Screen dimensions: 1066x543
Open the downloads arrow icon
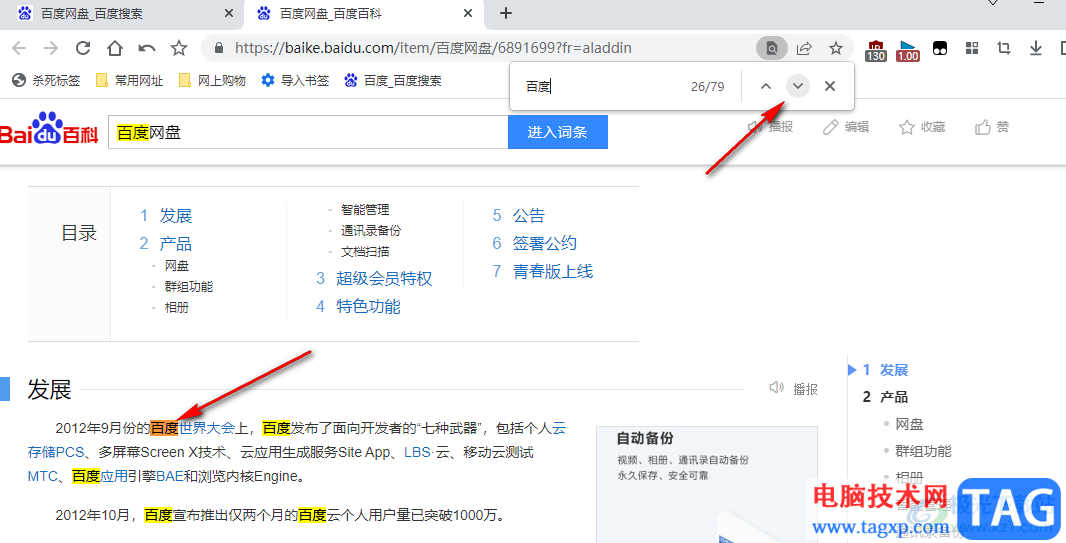tap(1035, 48)
